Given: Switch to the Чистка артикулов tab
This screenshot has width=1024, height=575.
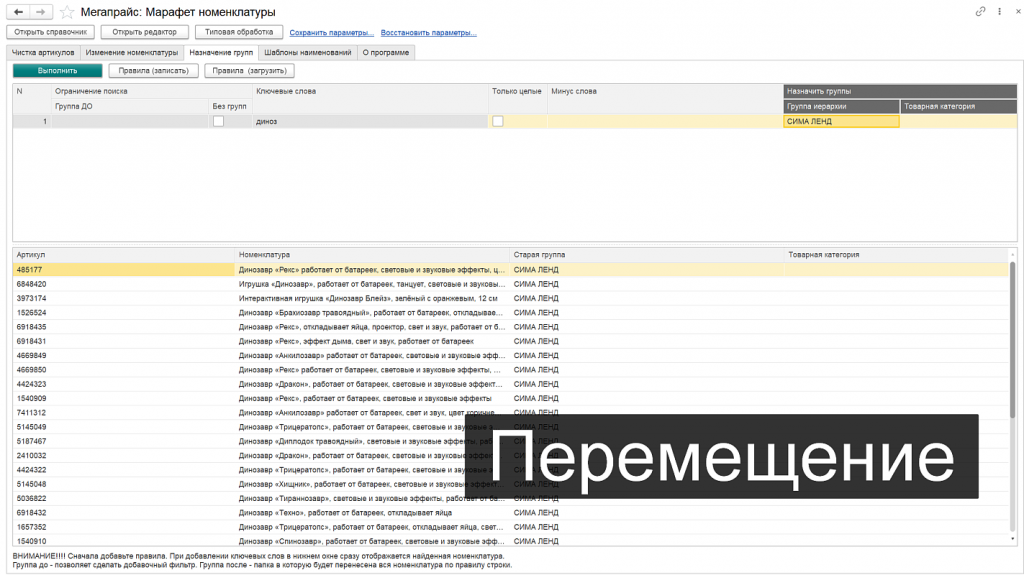Looking at the screenshot, I should pyautogui.click(x=43, y=52).
